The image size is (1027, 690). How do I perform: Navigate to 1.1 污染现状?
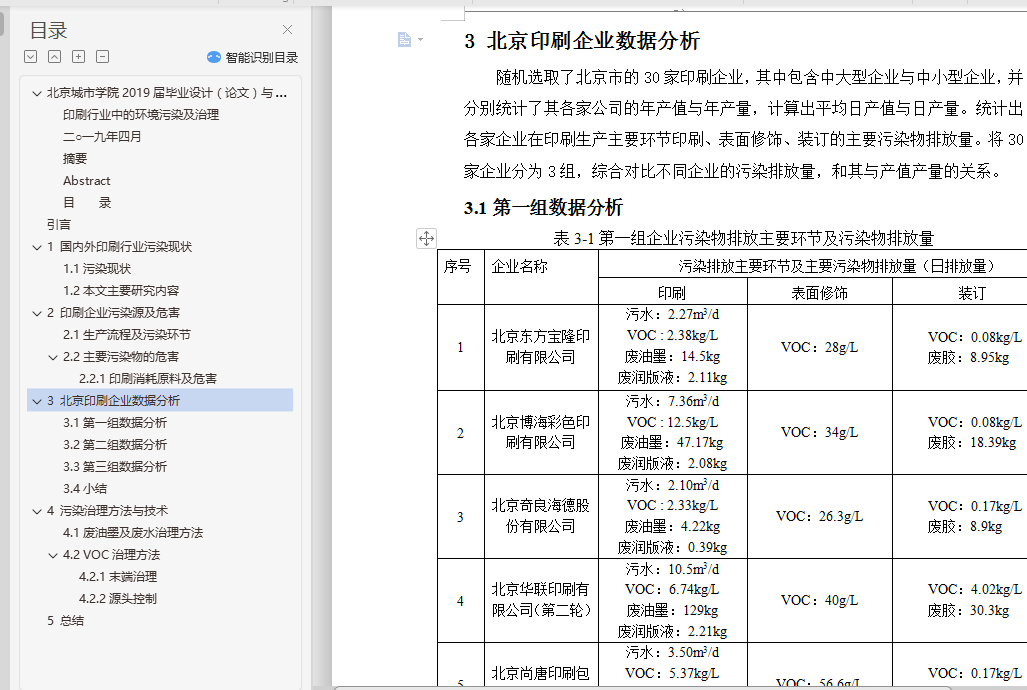[x=97, y=269]
